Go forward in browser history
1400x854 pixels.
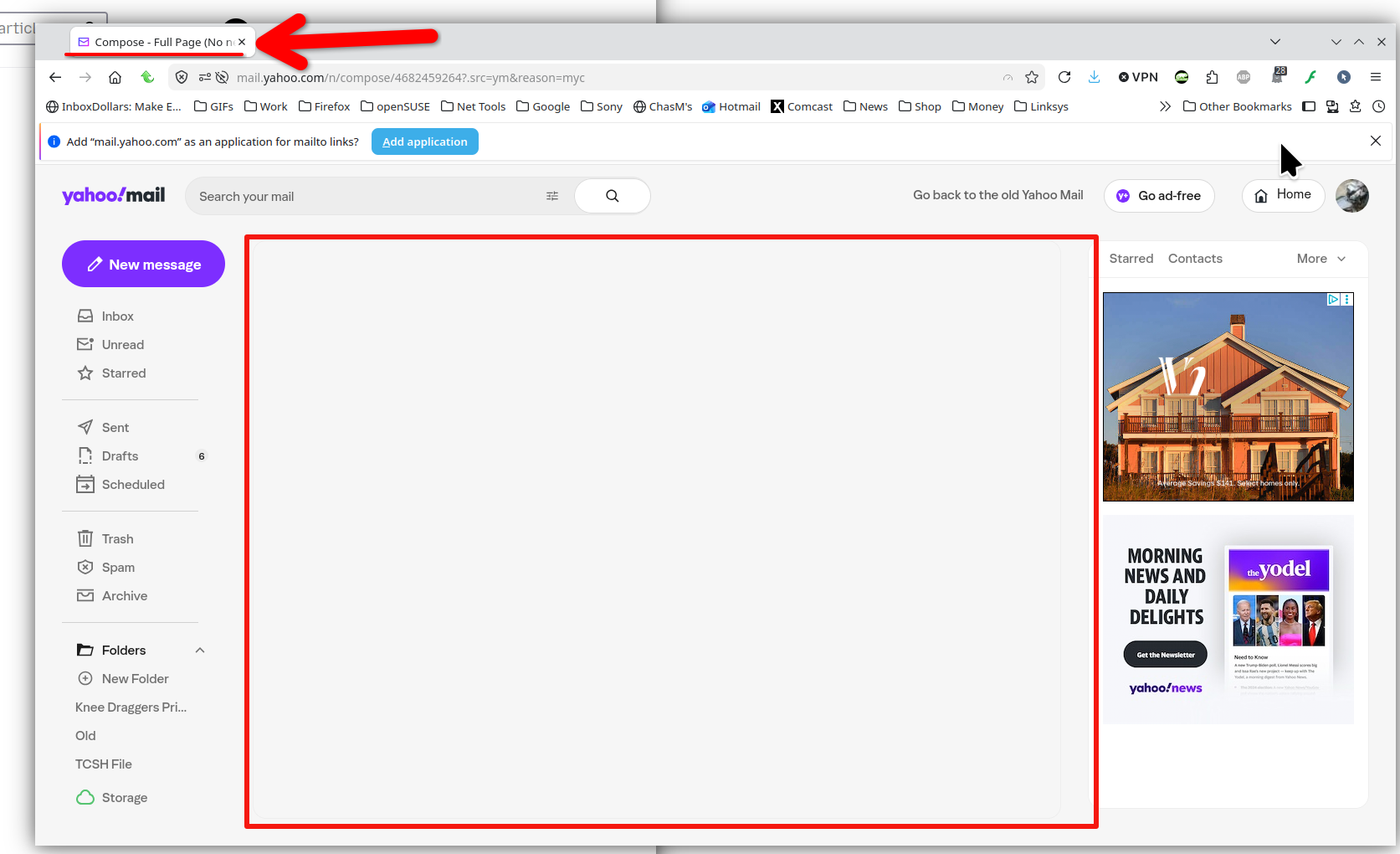click(x=85, y=77)
